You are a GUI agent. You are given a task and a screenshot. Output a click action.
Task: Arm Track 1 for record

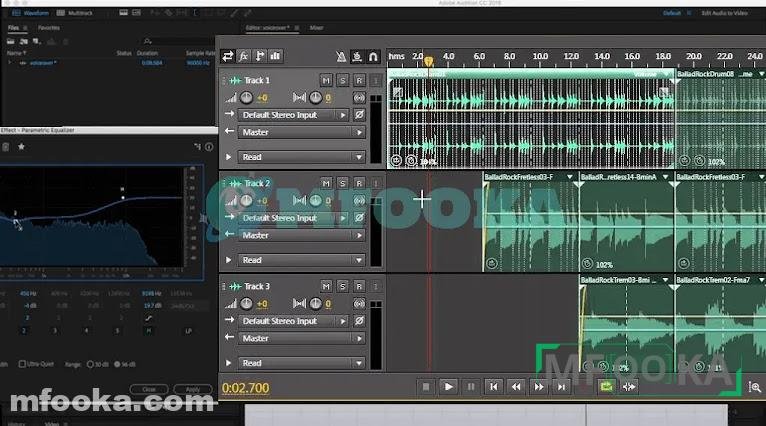pyautogui.click(x=359, y=80)
